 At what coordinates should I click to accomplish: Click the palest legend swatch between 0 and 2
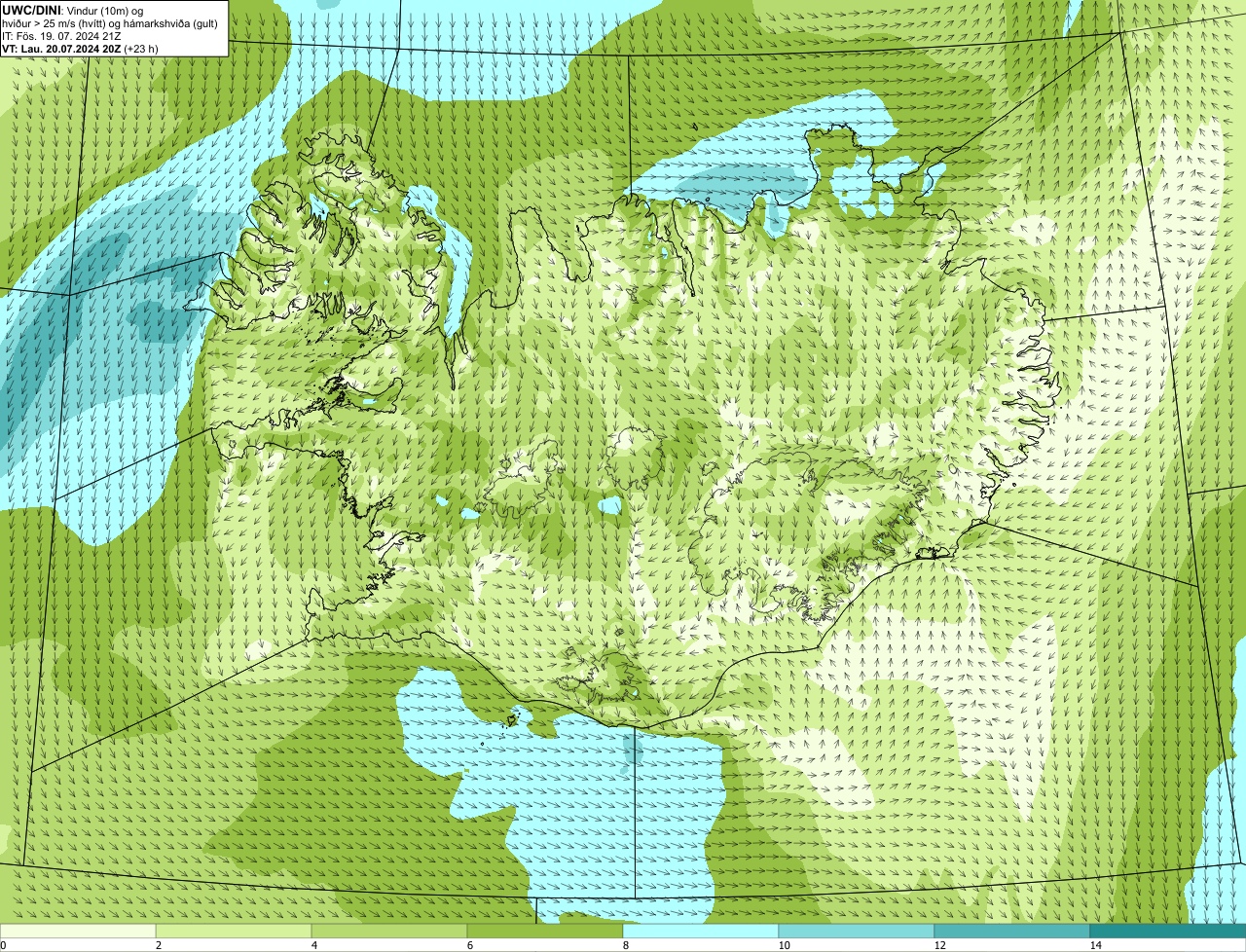click(x=78, y=931)
